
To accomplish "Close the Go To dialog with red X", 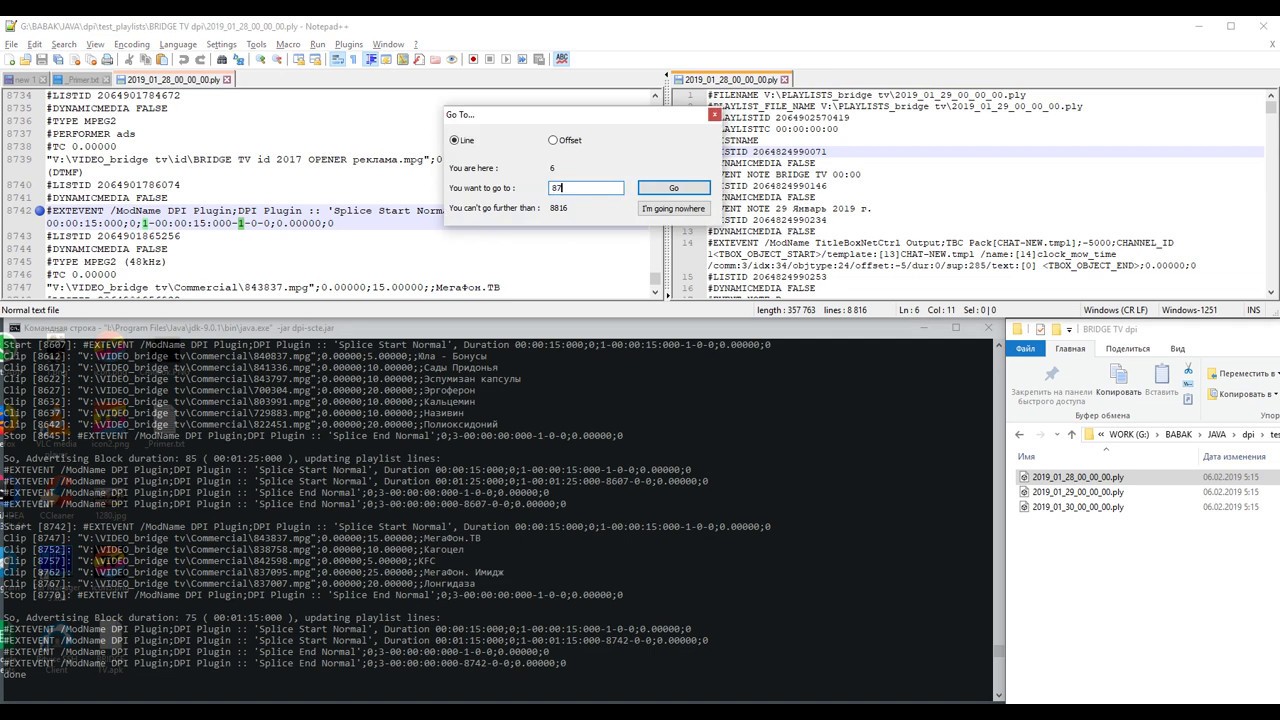I will point(714,114).
